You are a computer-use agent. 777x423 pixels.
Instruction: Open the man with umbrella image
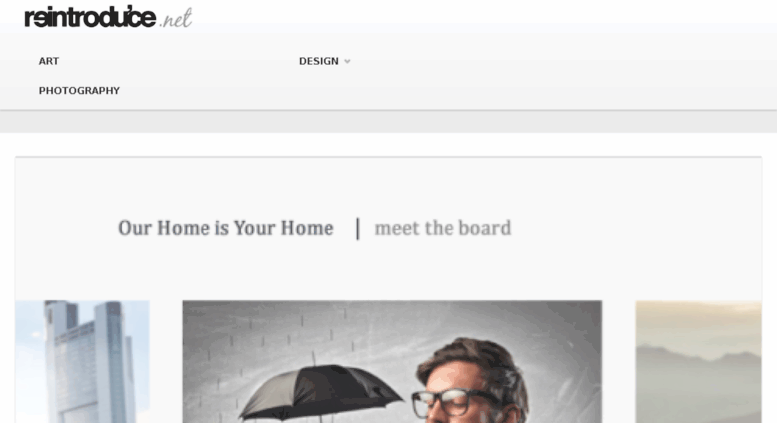click(392, 362)
